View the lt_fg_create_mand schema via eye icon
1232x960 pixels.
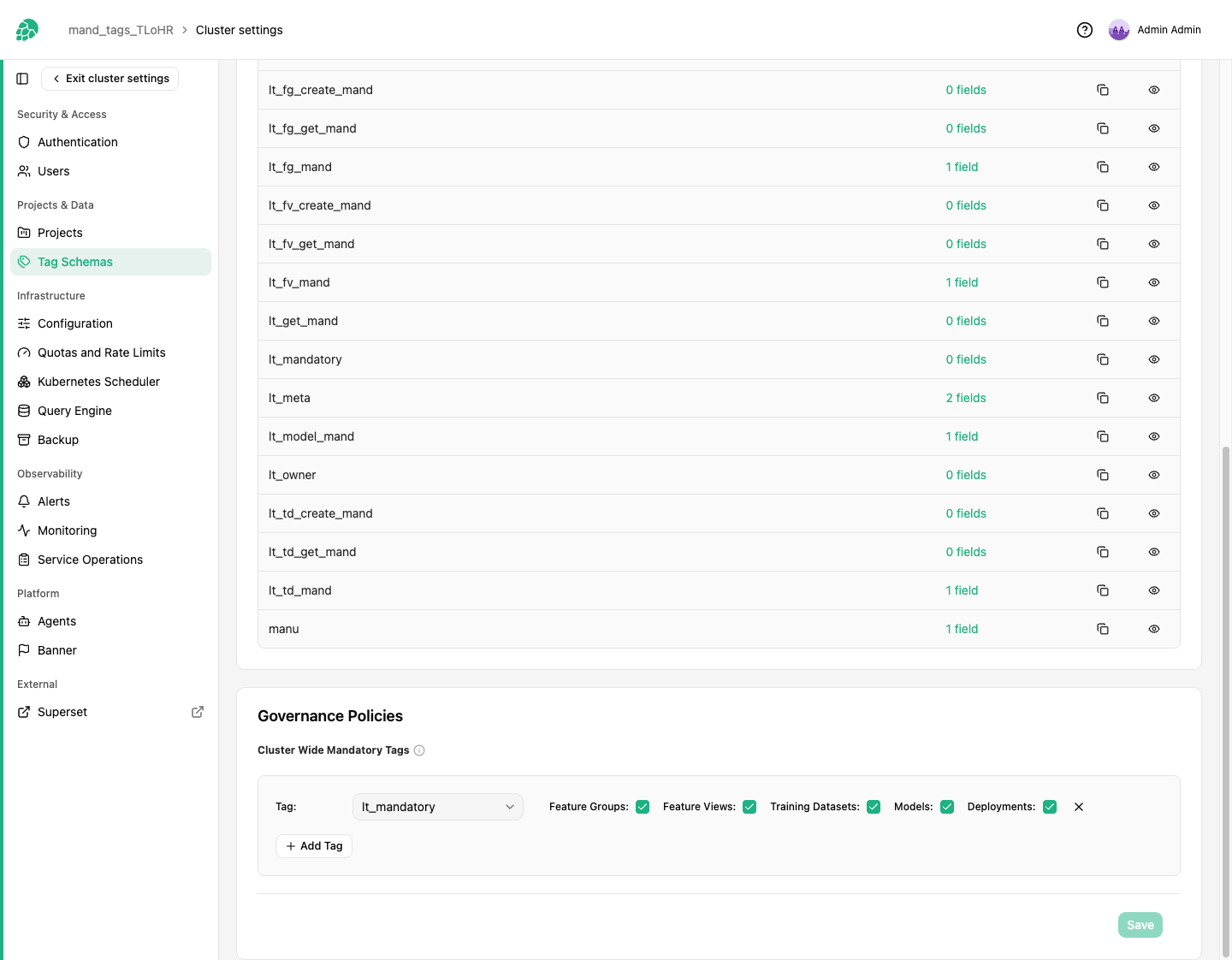click(x=1154, y=90)
